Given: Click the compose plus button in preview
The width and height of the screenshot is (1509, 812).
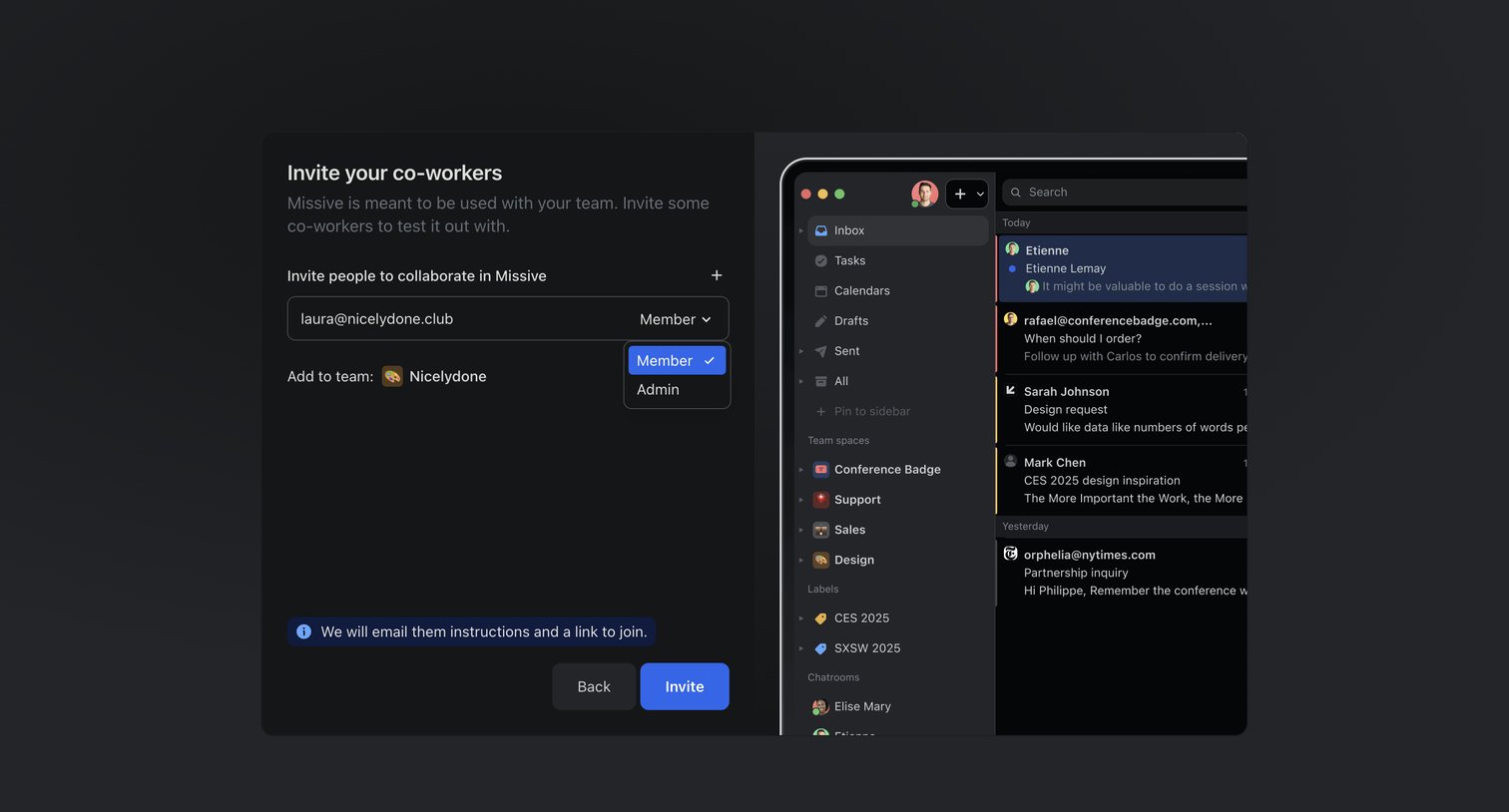Looking at the screenshot, I should (960, 194).
